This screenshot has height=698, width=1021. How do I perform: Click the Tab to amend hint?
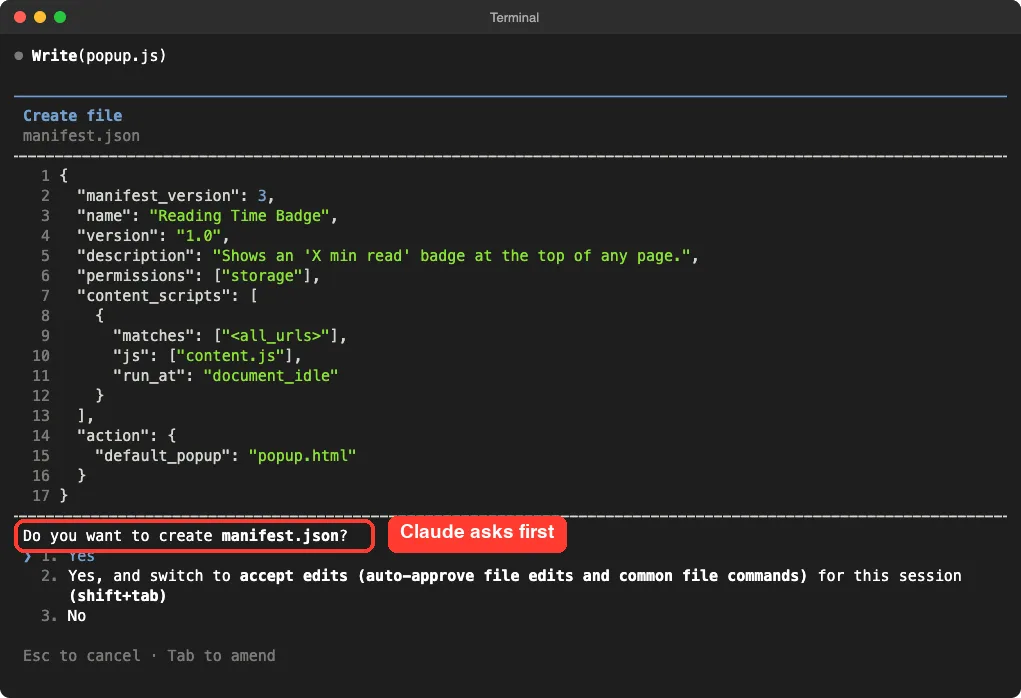[221, 656]
